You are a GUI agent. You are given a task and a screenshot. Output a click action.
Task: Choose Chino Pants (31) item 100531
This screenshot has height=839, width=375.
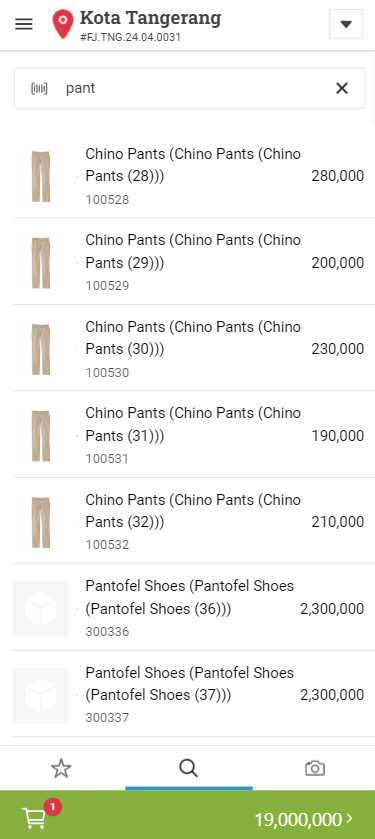(188, 435)
